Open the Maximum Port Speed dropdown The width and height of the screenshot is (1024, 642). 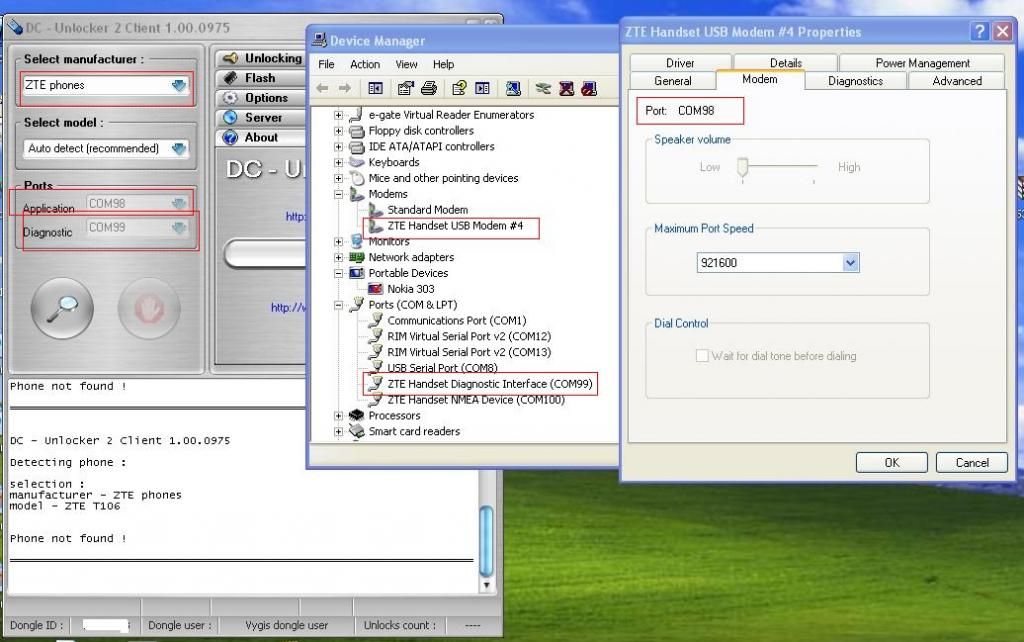[850, 263]
